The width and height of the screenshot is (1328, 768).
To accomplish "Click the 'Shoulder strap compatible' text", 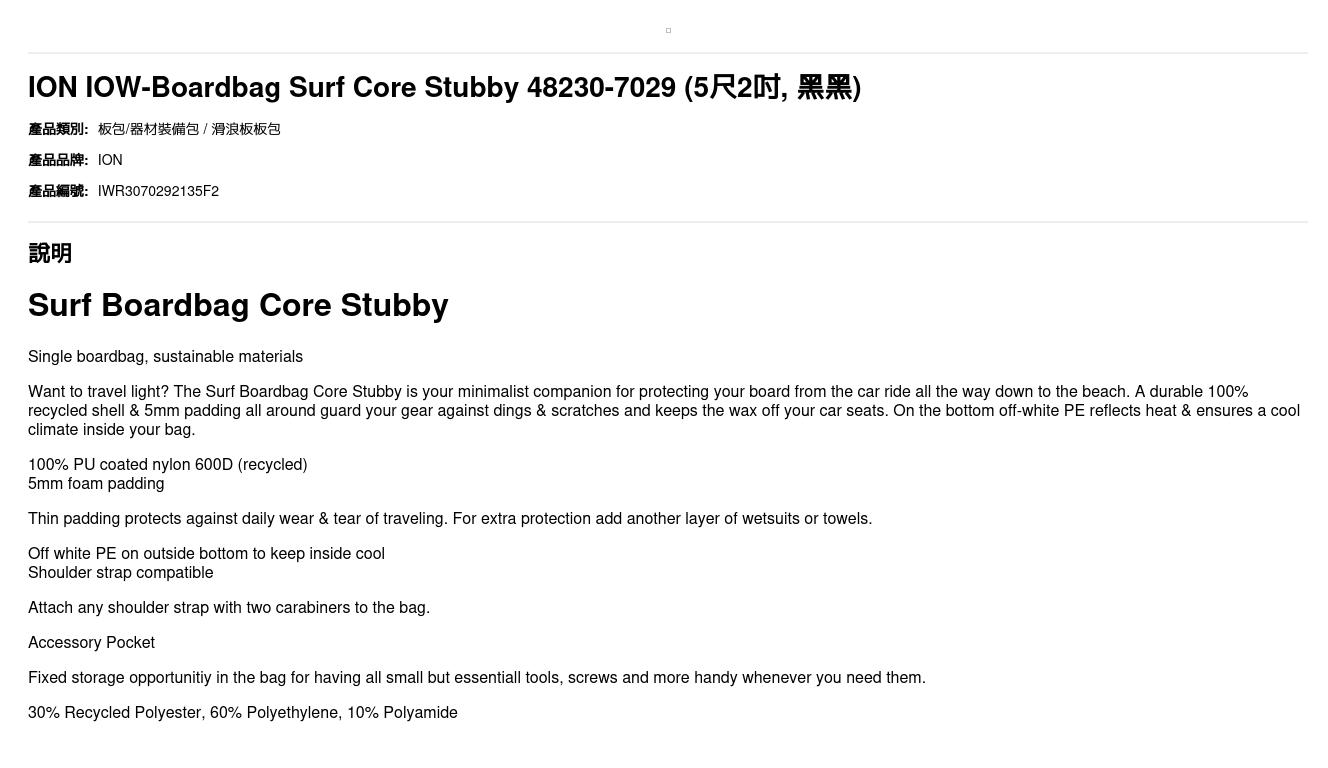I will [120, 573].
